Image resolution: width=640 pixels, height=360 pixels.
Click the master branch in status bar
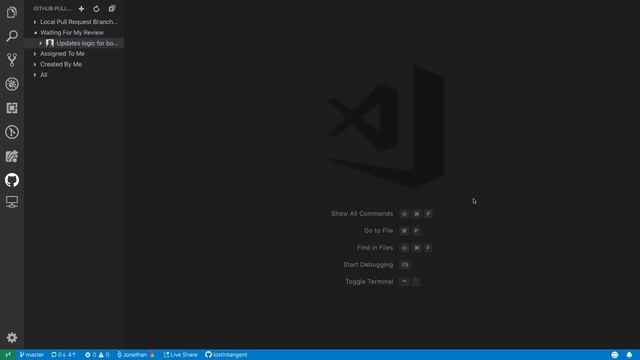[31, 355]
